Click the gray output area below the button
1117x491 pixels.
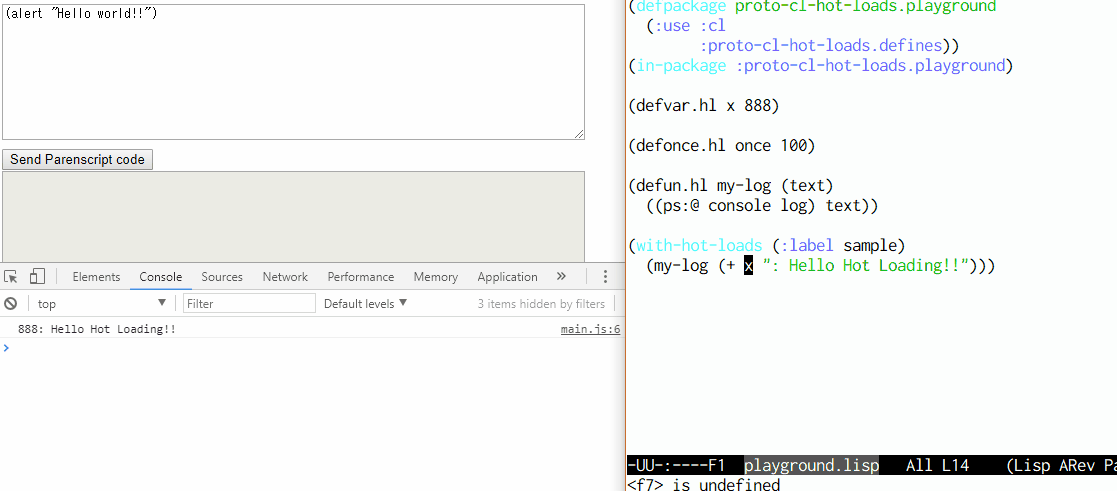[293, 217]
